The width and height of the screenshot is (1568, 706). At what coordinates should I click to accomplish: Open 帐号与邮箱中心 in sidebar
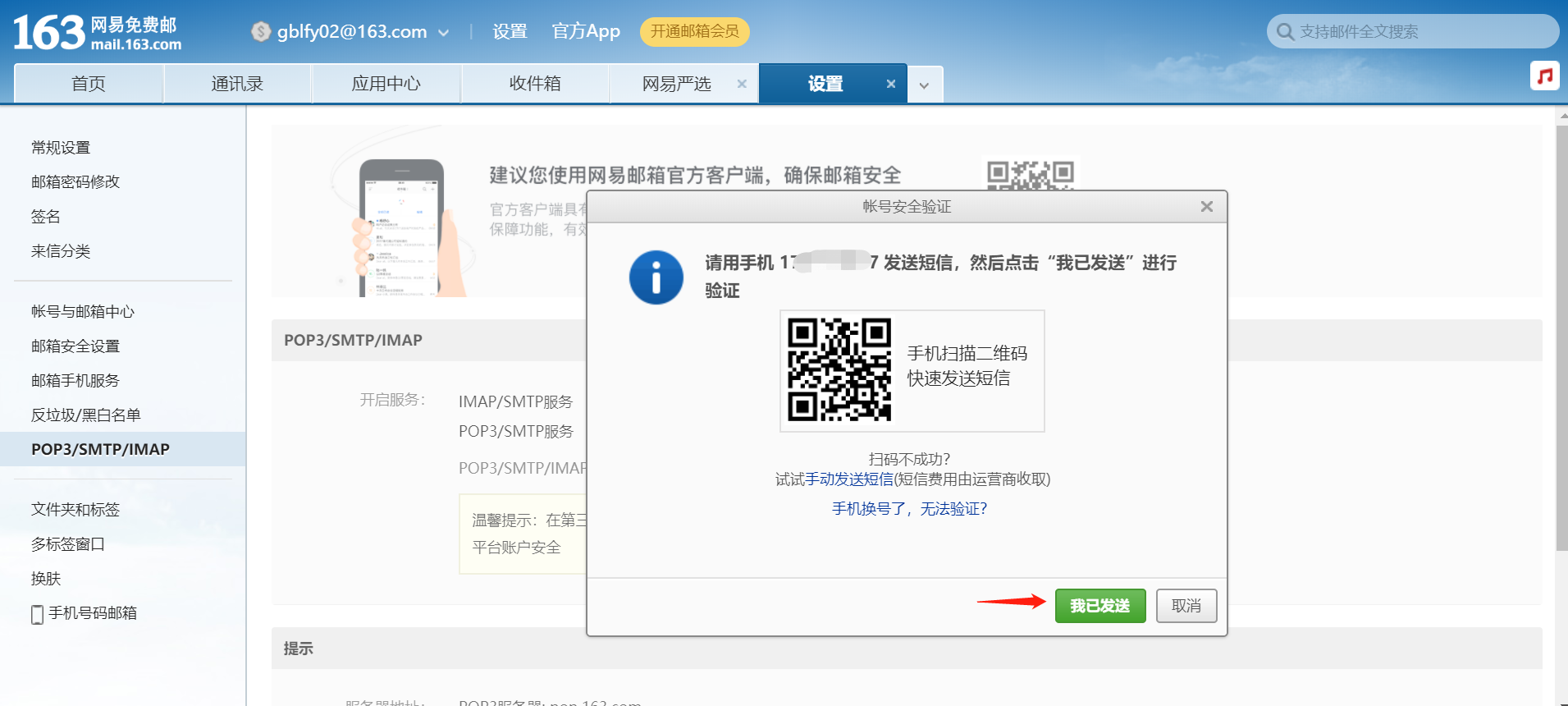[83, 312]
